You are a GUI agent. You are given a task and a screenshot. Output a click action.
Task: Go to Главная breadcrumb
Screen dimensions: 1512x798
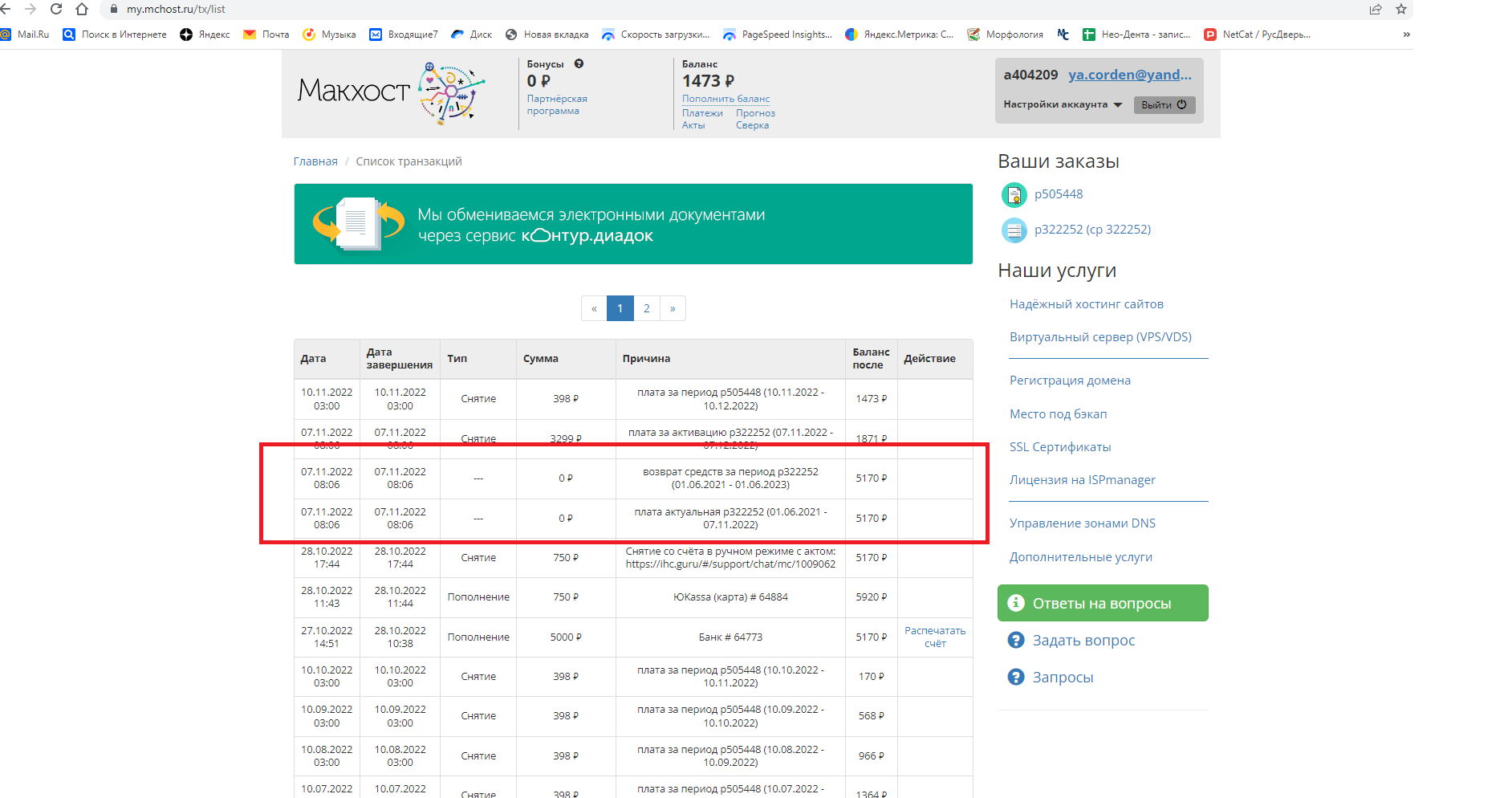click(x=315, y=161)
